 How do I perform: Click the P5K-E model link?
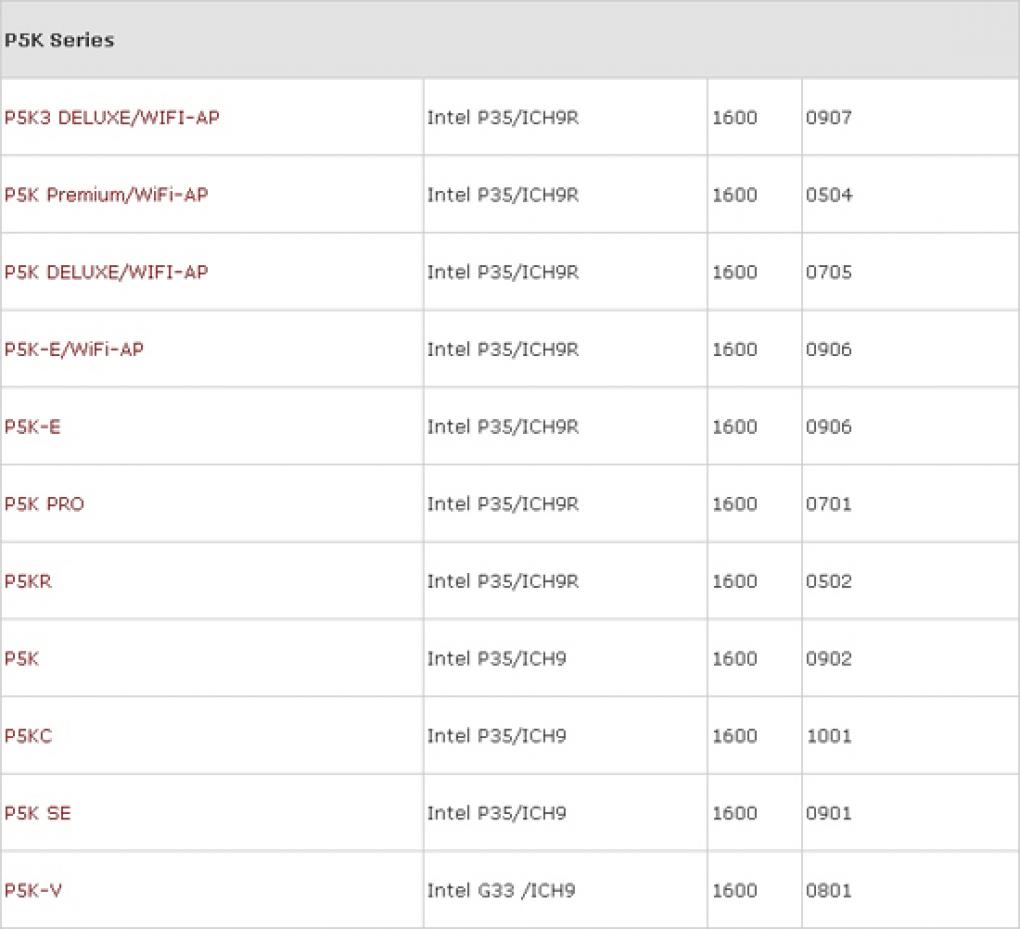[x=33, y=427]
